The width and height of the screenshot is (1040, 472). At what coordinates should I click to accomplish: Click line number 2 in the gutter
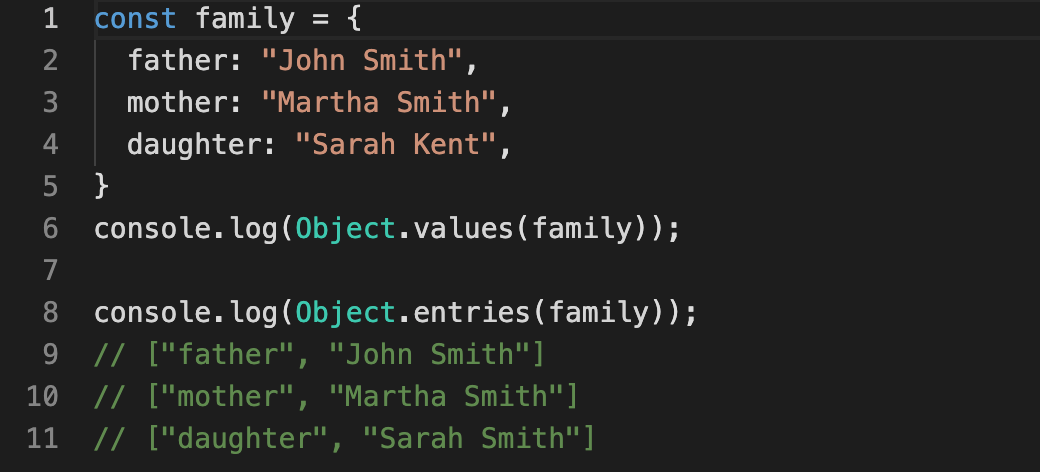(50, 60)
